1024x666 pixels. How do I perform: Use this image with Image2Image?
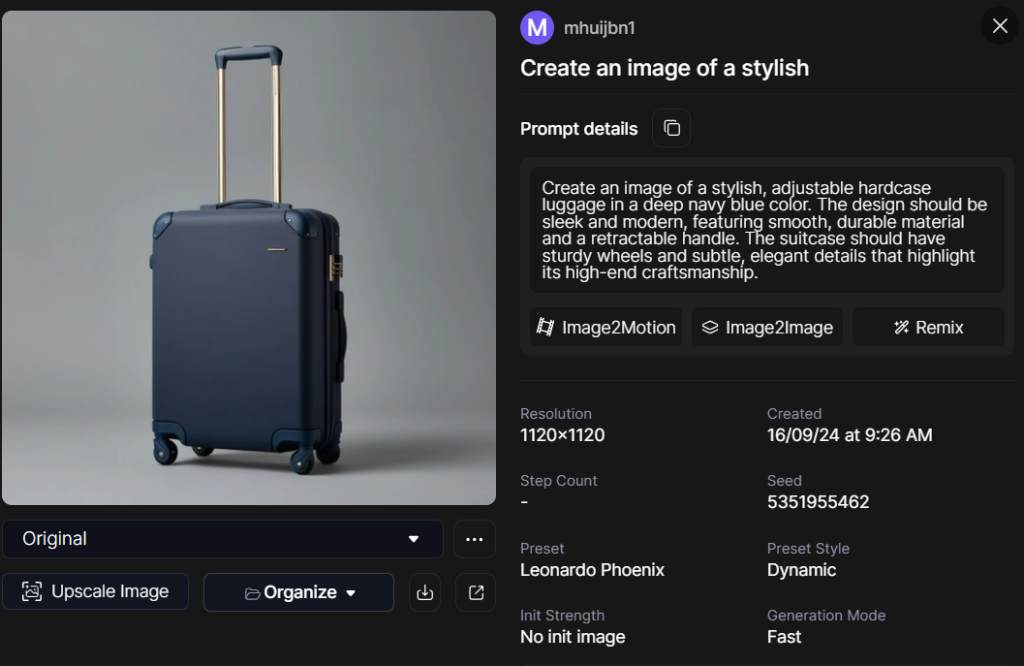[767, 327]
